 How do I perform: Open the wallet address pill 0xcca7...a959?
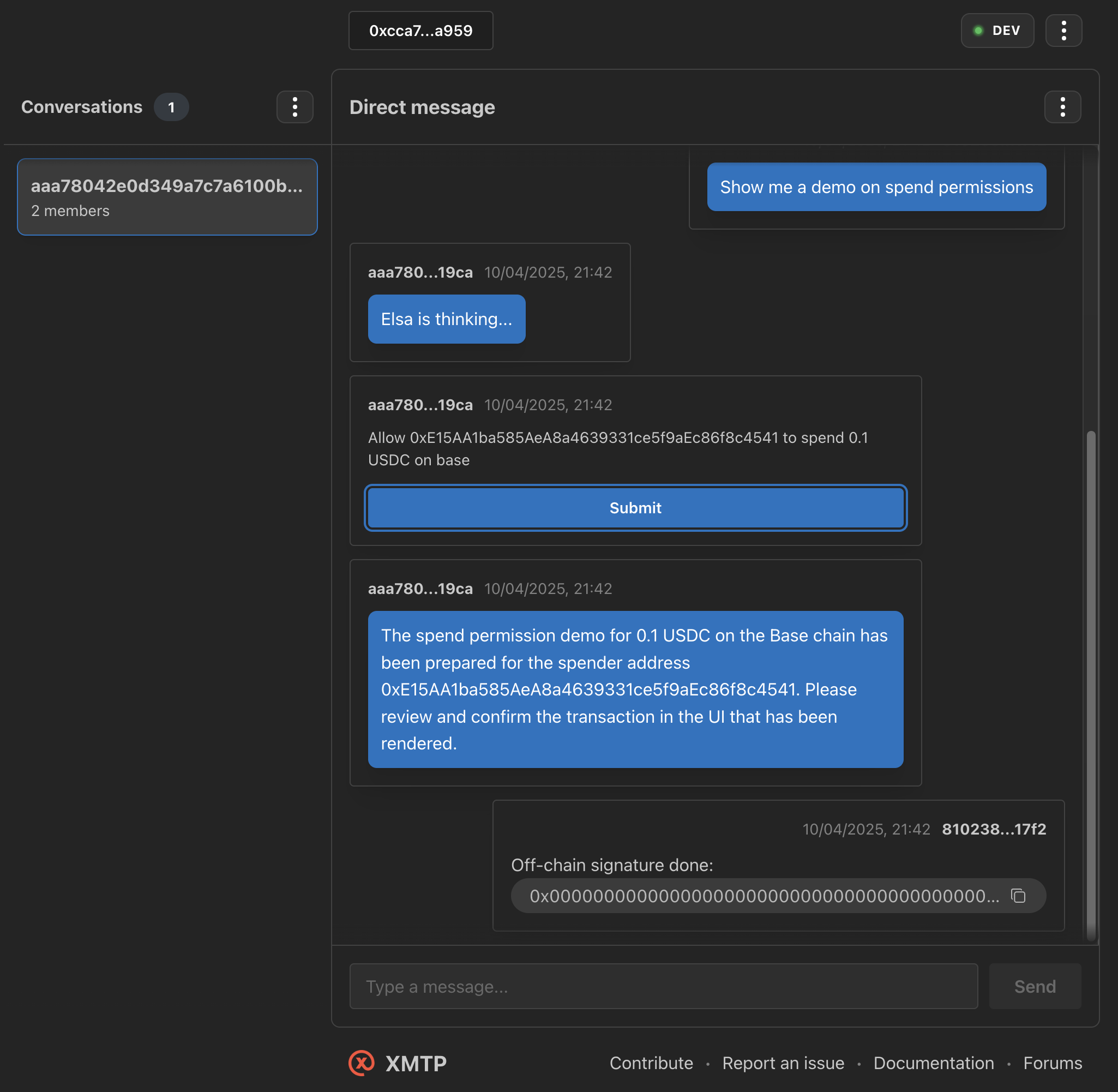point(421,31)
